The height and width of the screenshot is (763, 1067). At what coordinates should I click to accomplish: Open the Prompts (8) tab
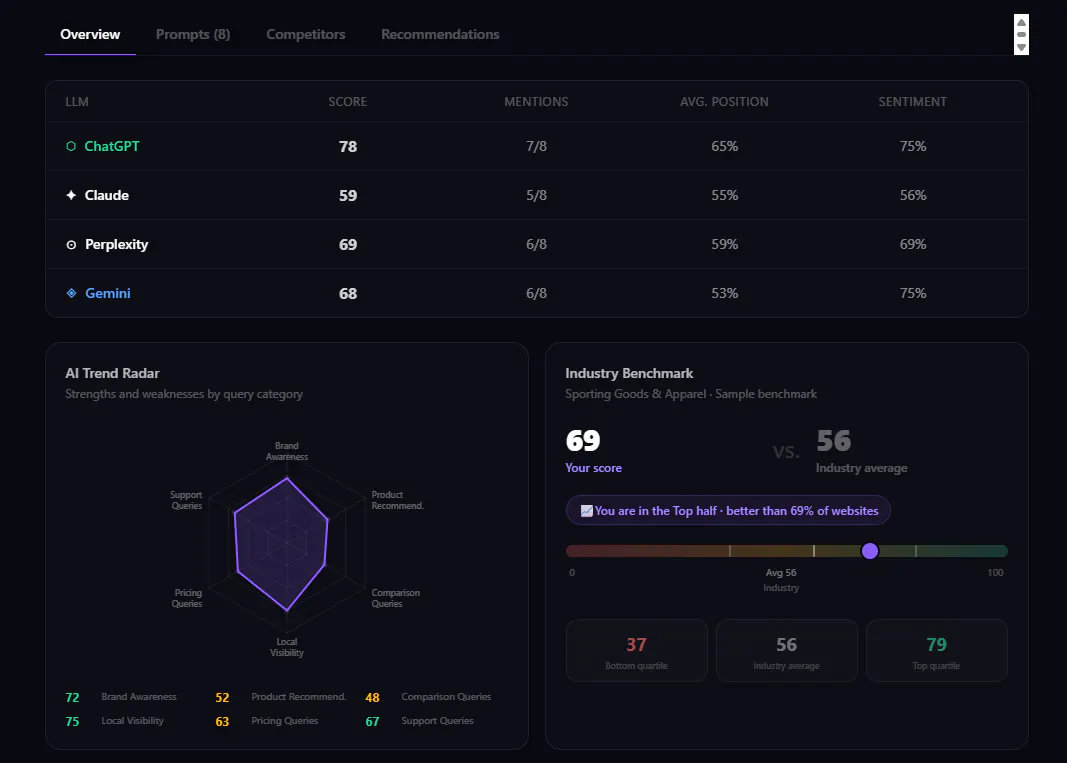tap(193, 34)
